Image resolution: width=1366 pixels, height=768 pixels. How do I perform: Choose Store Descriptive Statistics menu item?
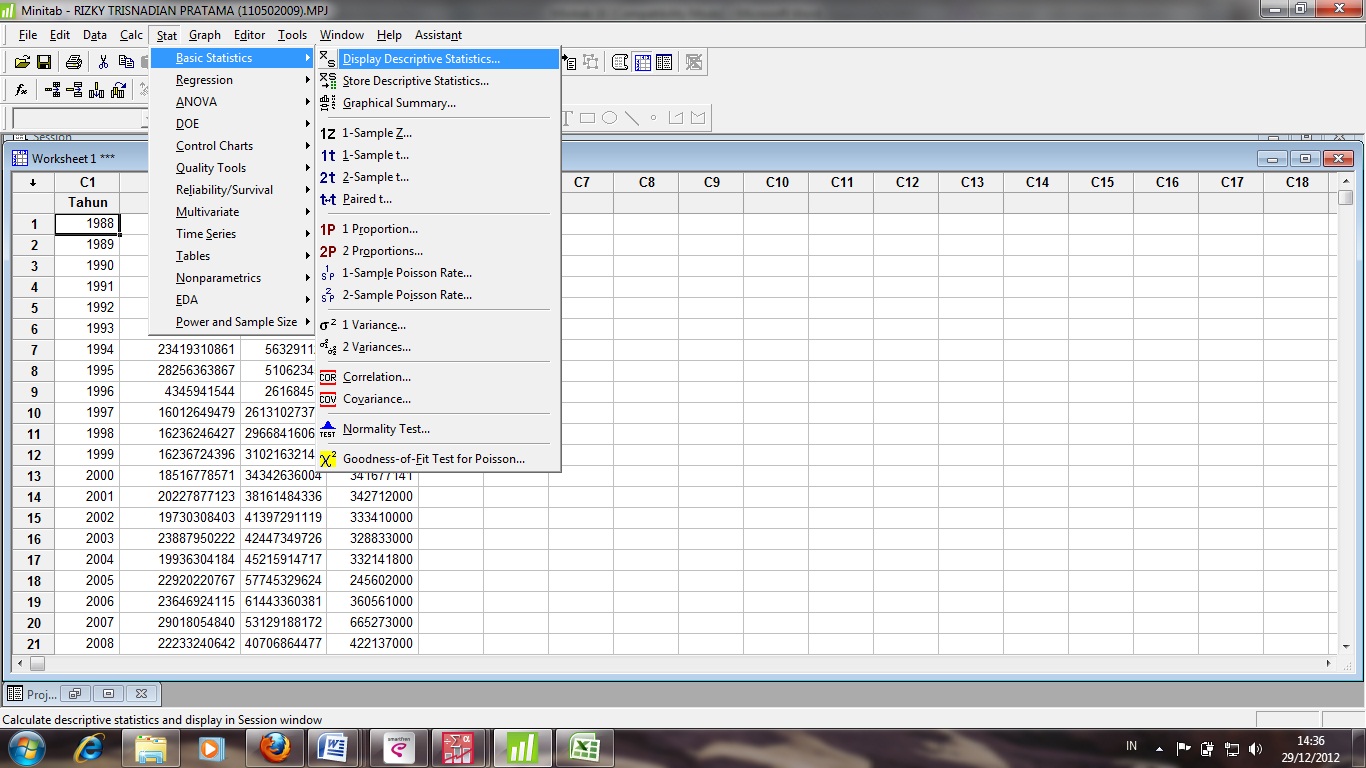tap(437, 81)
